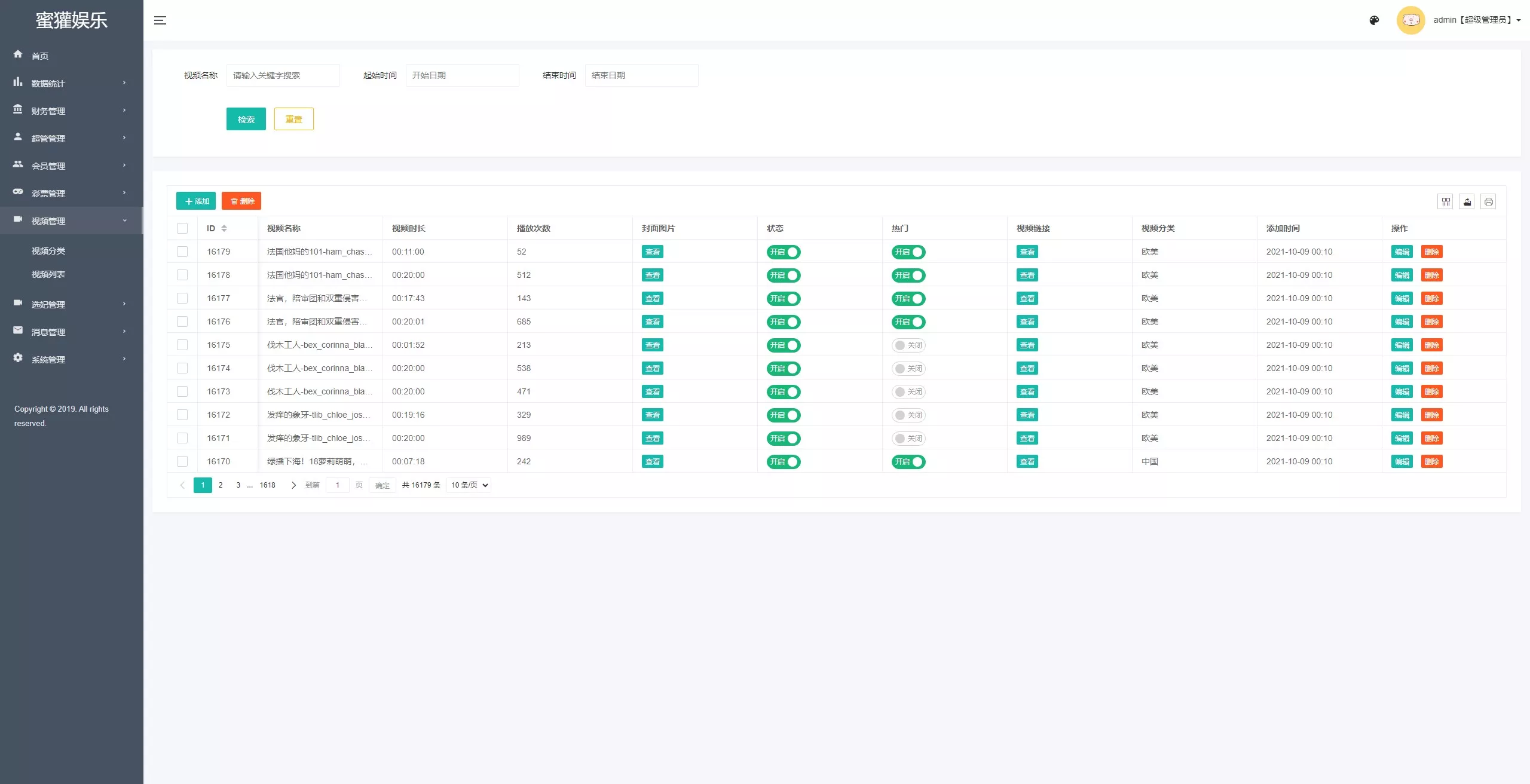This screenshot has height=784, width=1530.
Task: Collapse sidebar with the hamburger menu icon
Action: point(160,20)
